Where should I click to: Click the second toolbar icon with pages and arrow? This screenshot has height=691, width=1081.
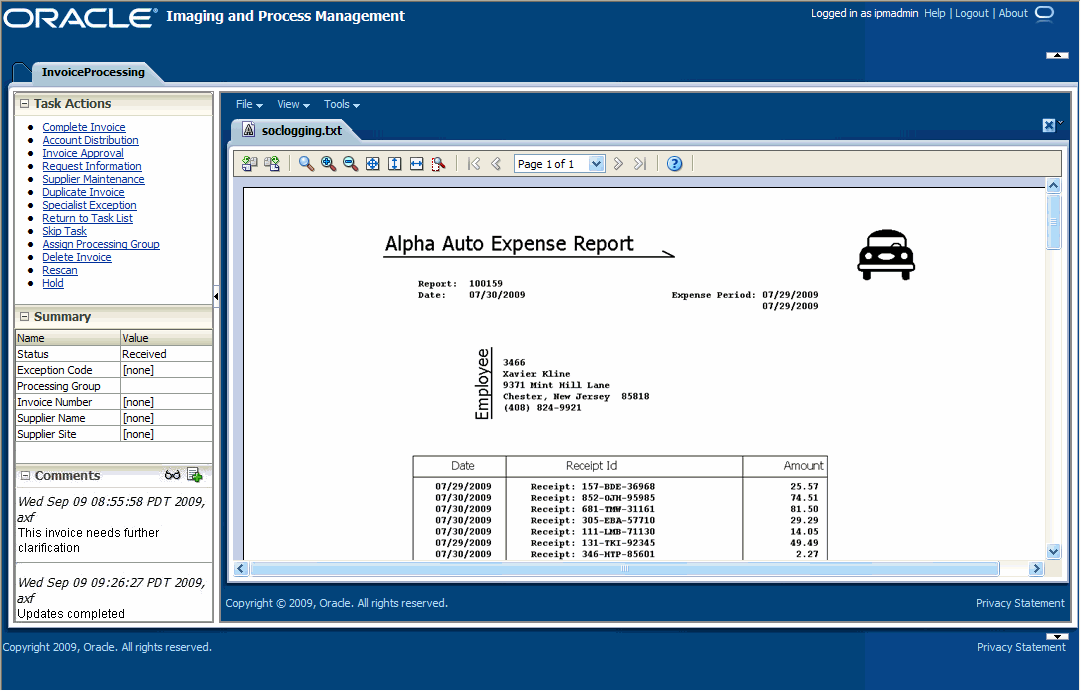coord(272,163)
